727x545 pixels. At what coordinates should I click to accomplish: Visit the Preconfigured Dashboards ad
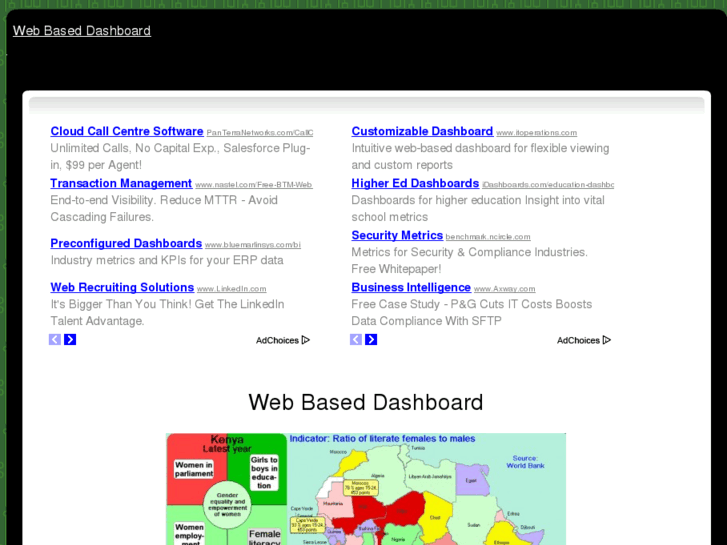pyautogui.click(x=126, y=244)
